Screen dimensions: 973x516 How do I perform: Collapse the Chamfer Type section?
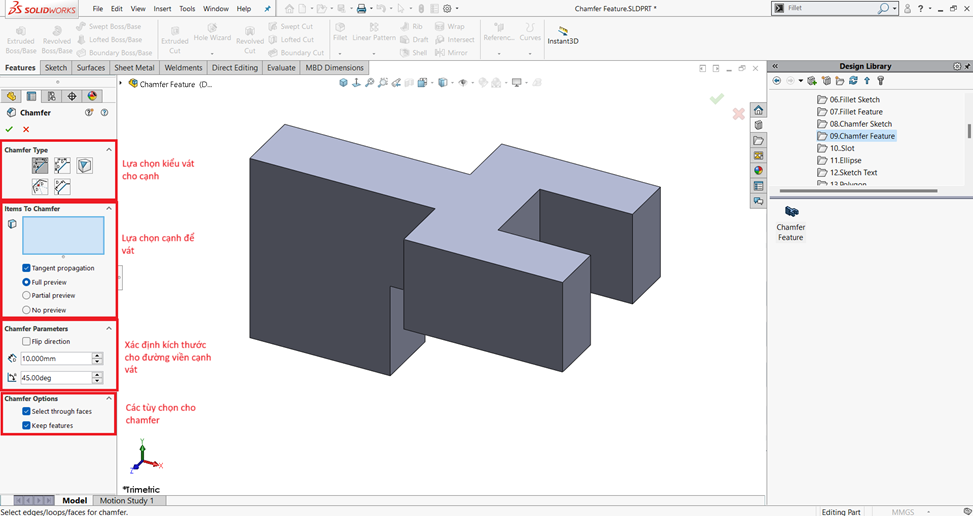coord(109,150)
